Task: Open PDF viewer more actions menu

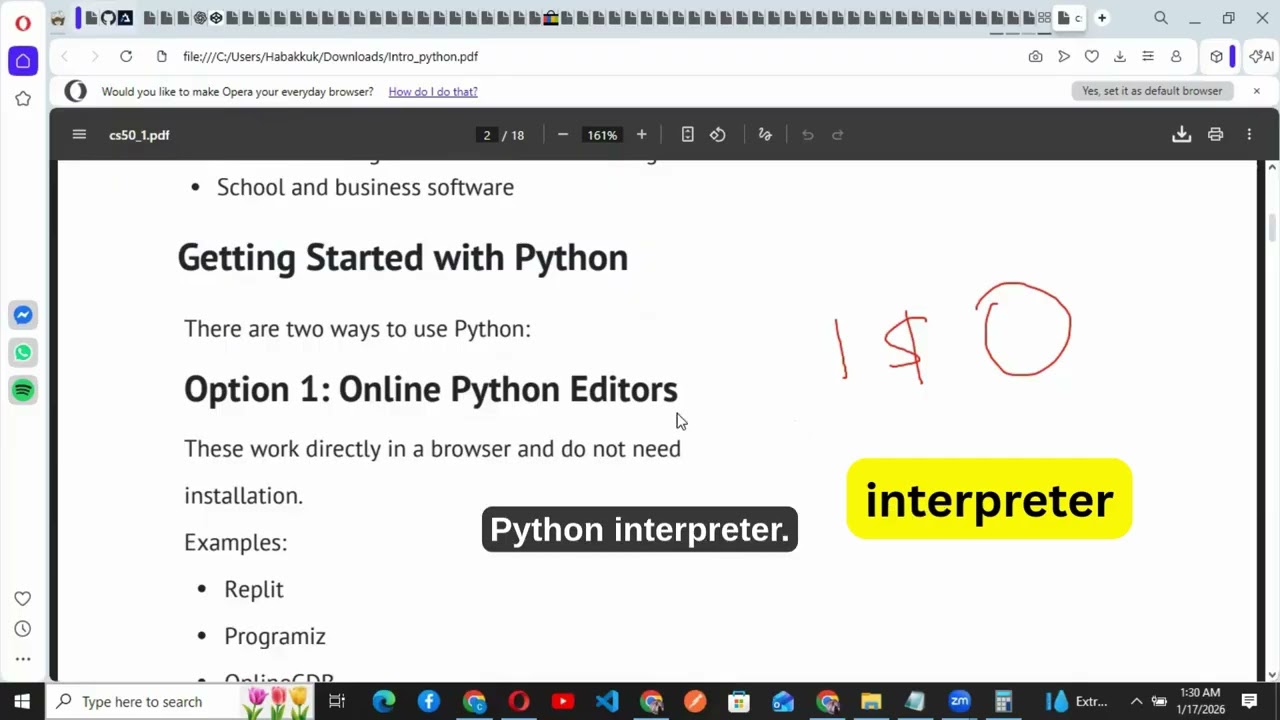Action: tap(1249, 135)
